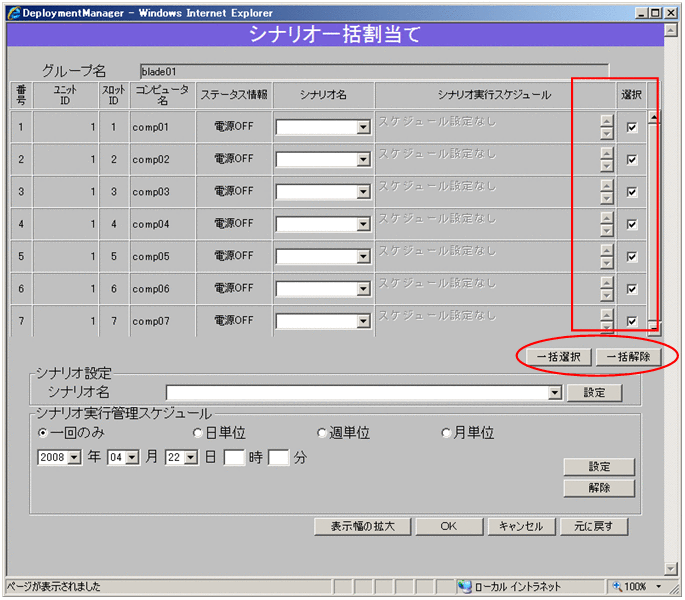Open the scenario name dropdown for comp05
The width and height of the screenshot is (685, 600).
coord(363,257)
